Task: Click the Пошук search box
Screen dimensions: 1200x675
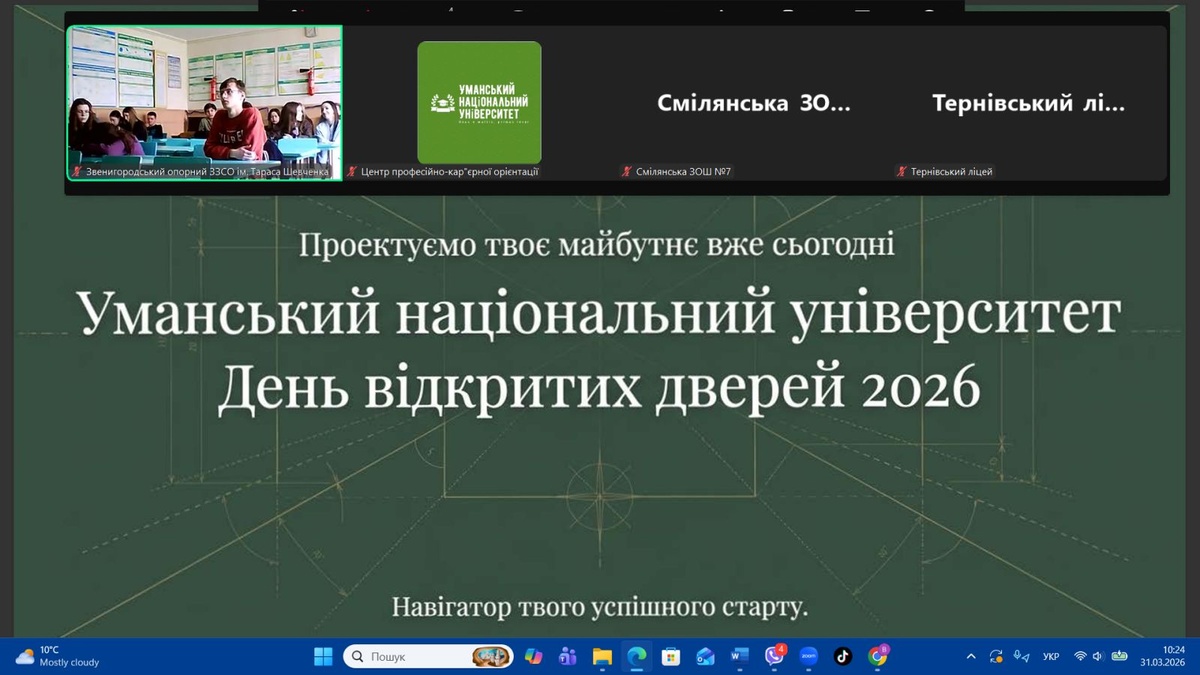Action: click(410, 656)
